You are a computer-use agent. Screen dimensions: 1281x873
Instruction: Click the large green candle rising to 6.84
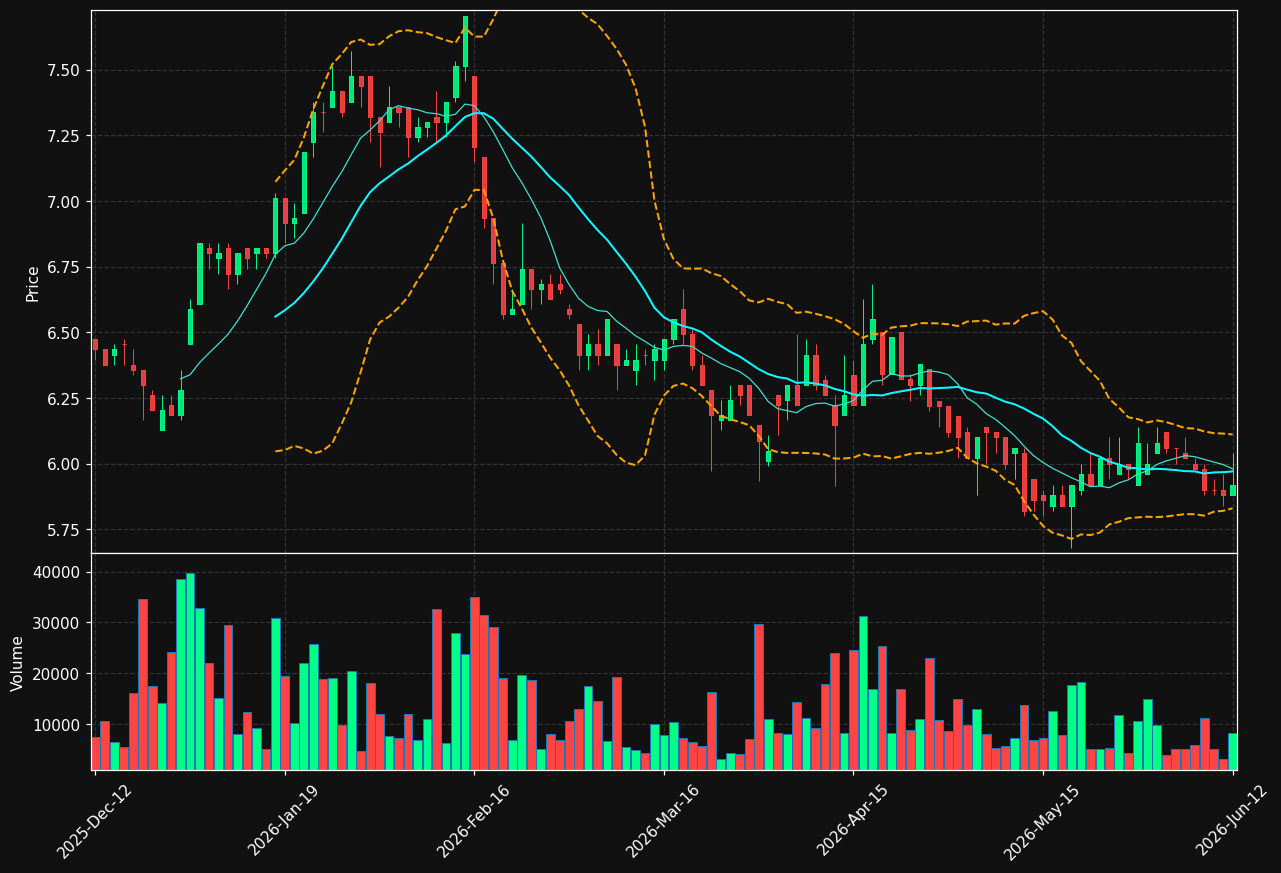point(200,274)
